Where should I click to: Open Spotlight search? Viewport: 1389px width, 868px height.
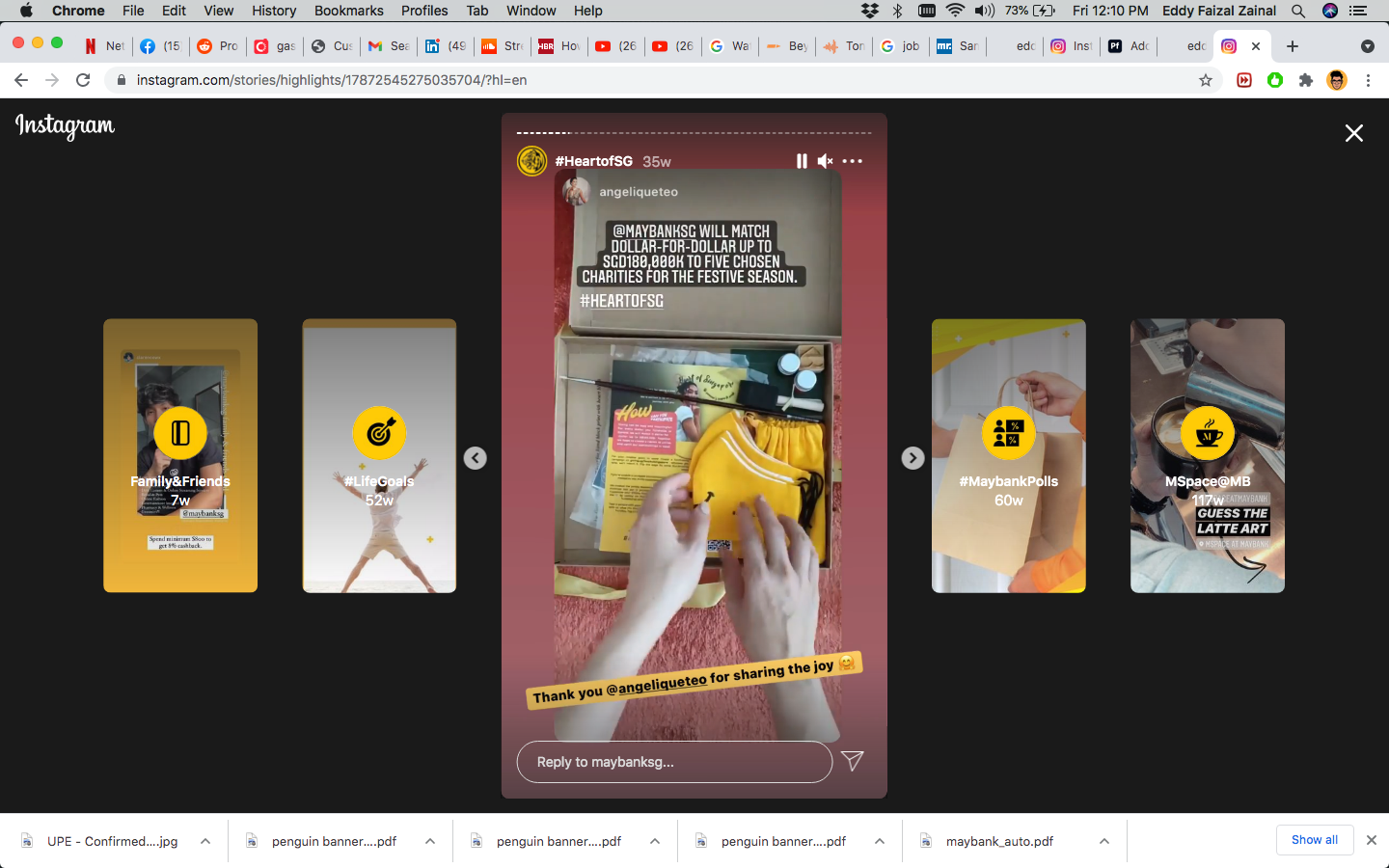[1298, 11]
